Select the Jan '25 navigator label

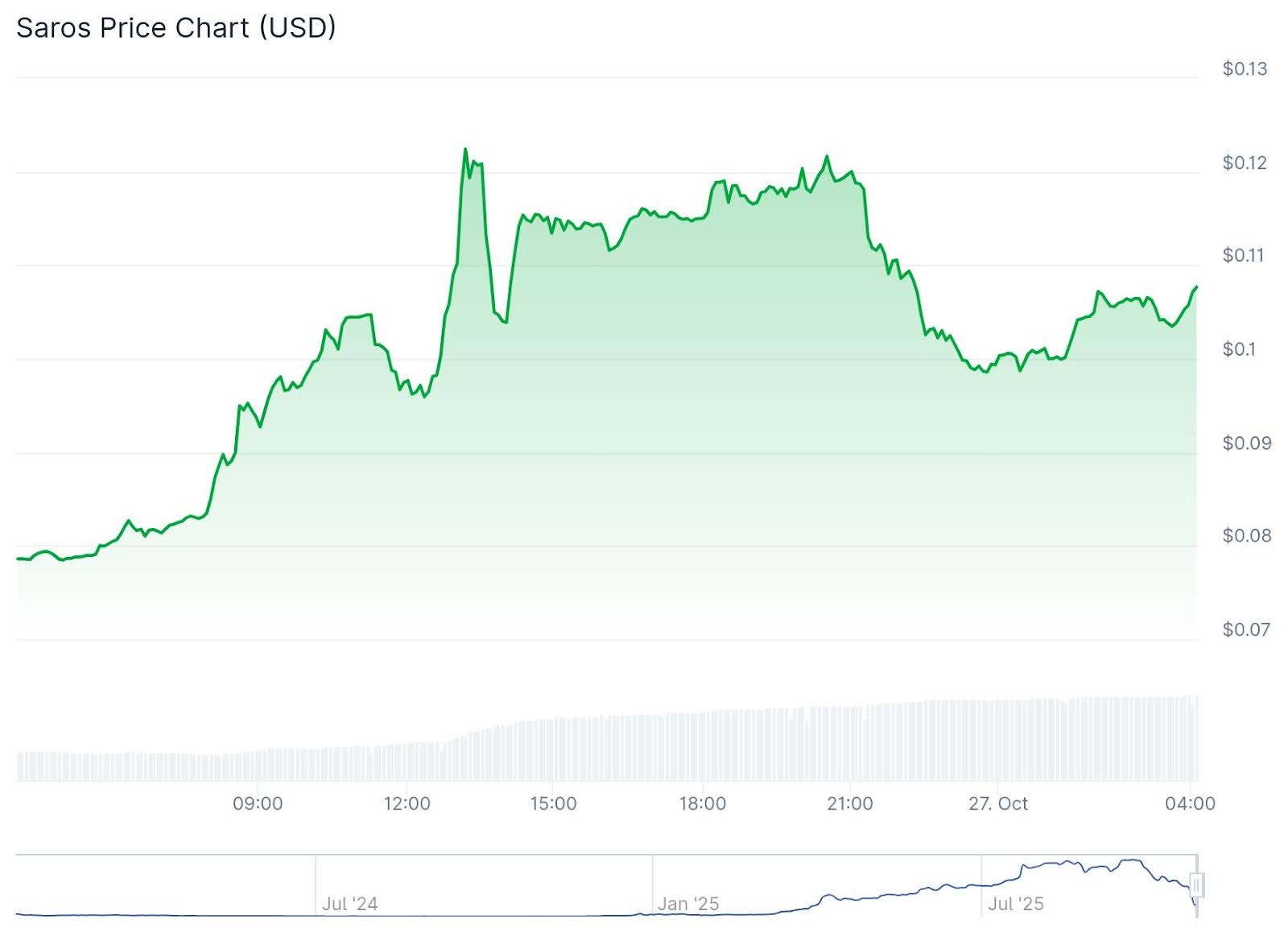pos(687,904)
